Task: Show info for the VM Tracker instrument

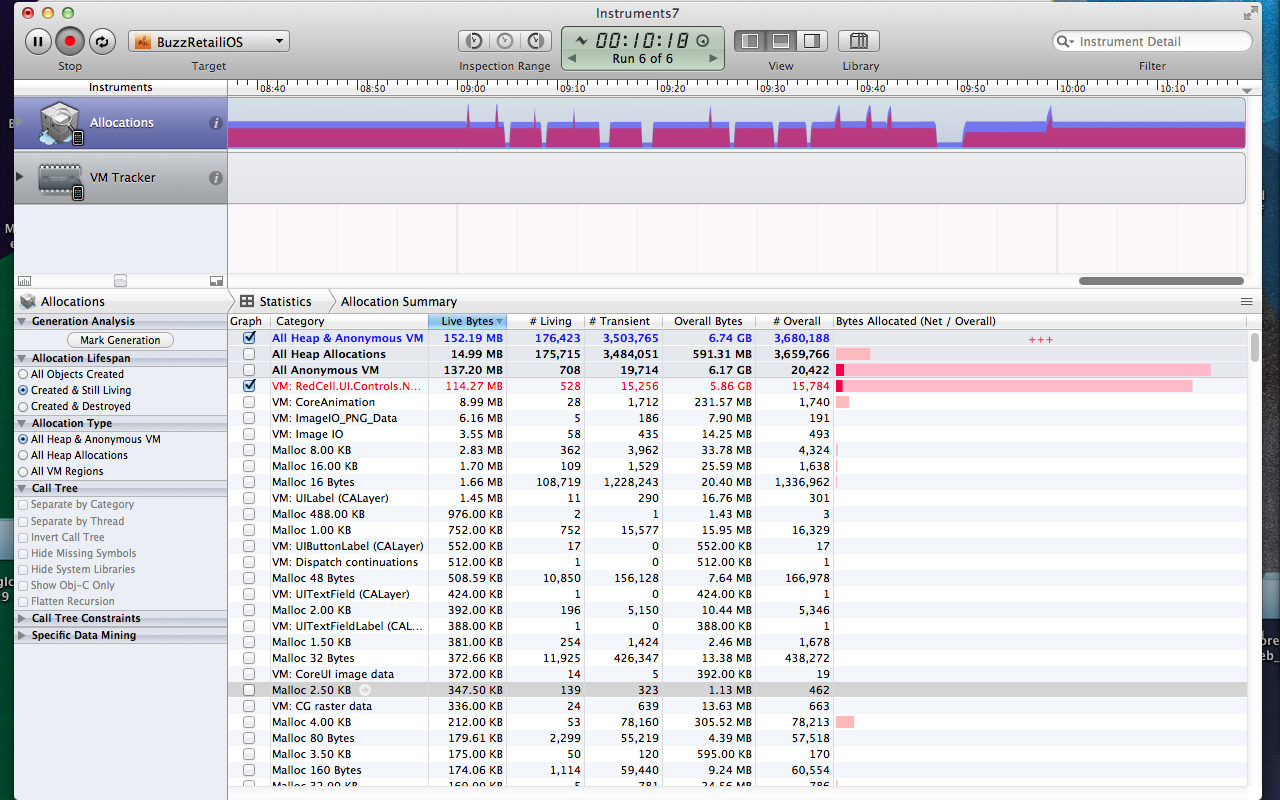Action: pyautogui.click(x=215, y=178)
